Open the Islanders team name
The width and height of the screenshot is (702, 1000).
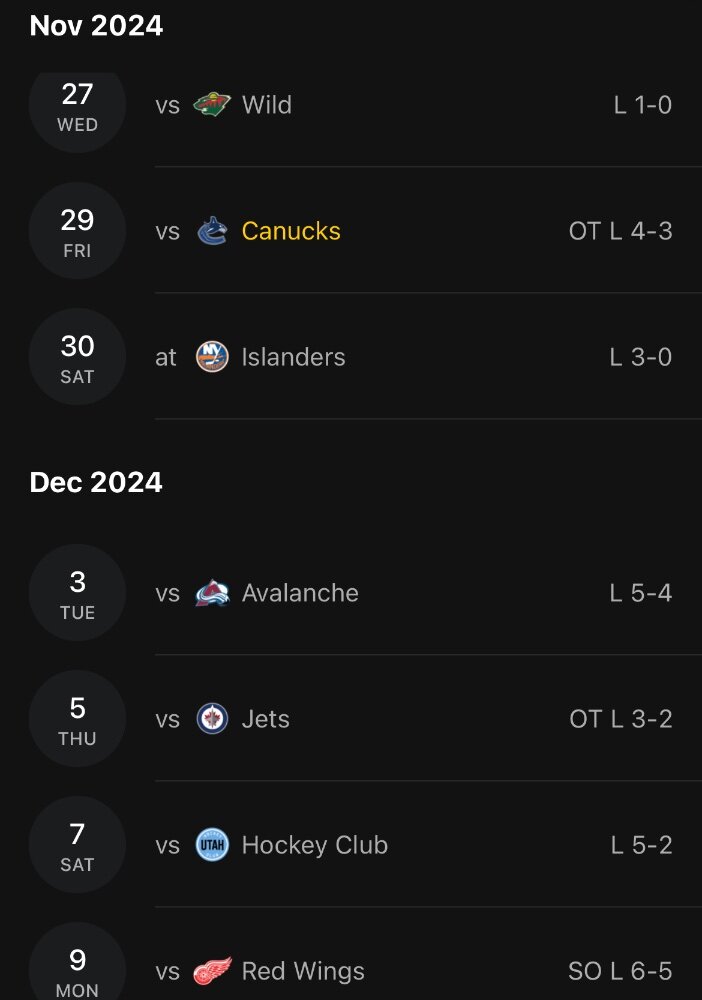(x=293, y=357)
